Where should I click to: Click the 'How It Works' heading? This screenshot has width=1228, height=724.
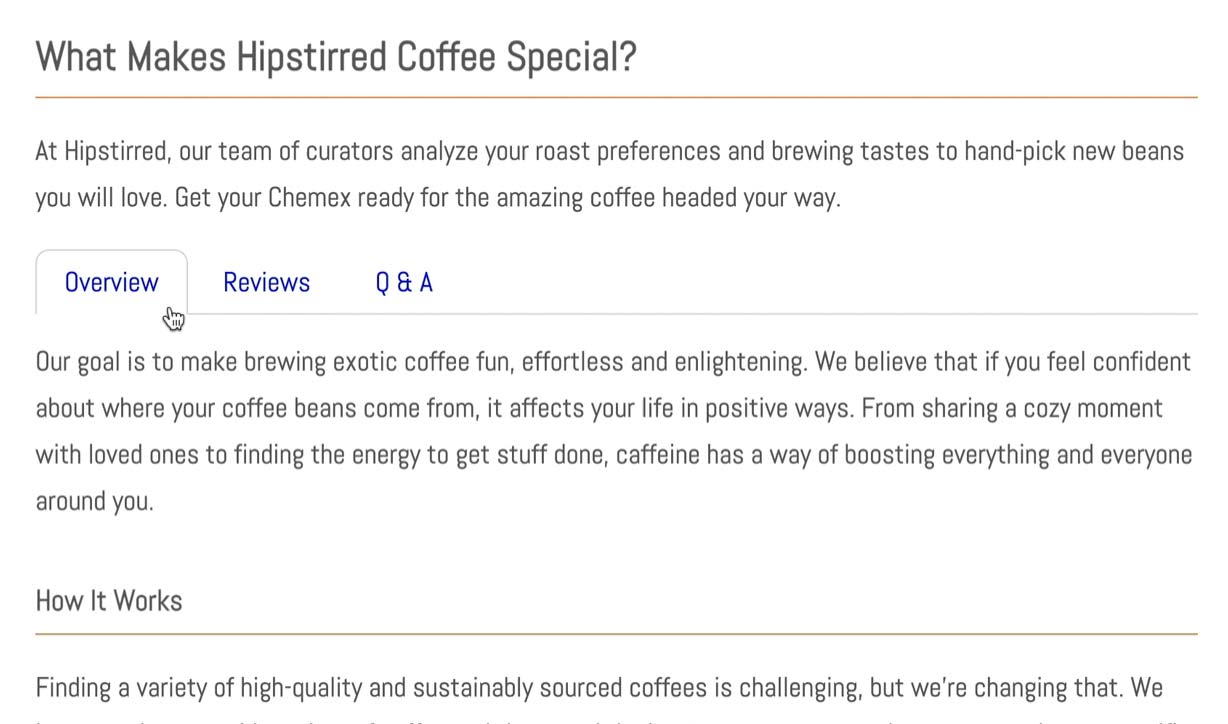click(x=109, y=601)
